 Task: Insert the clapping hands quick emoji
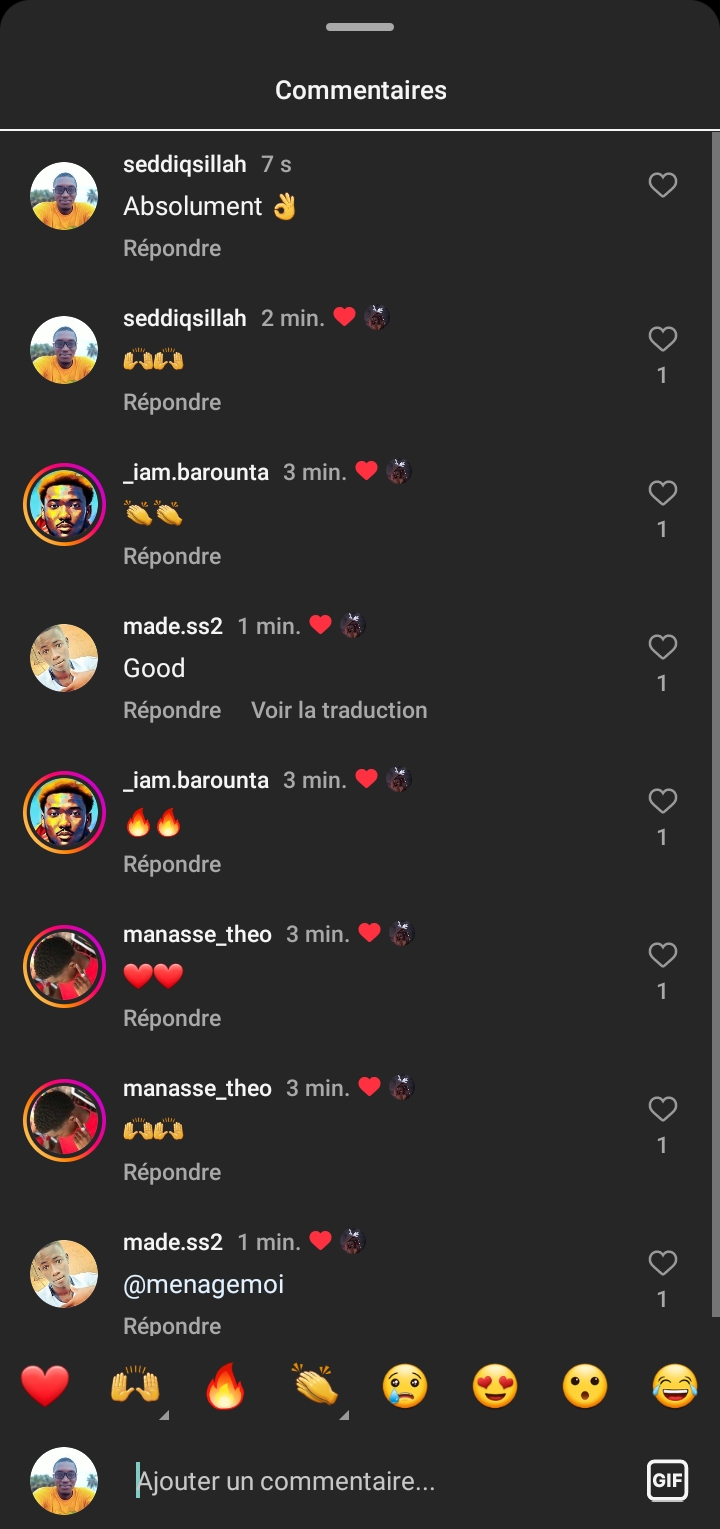tap(315, 1387)
